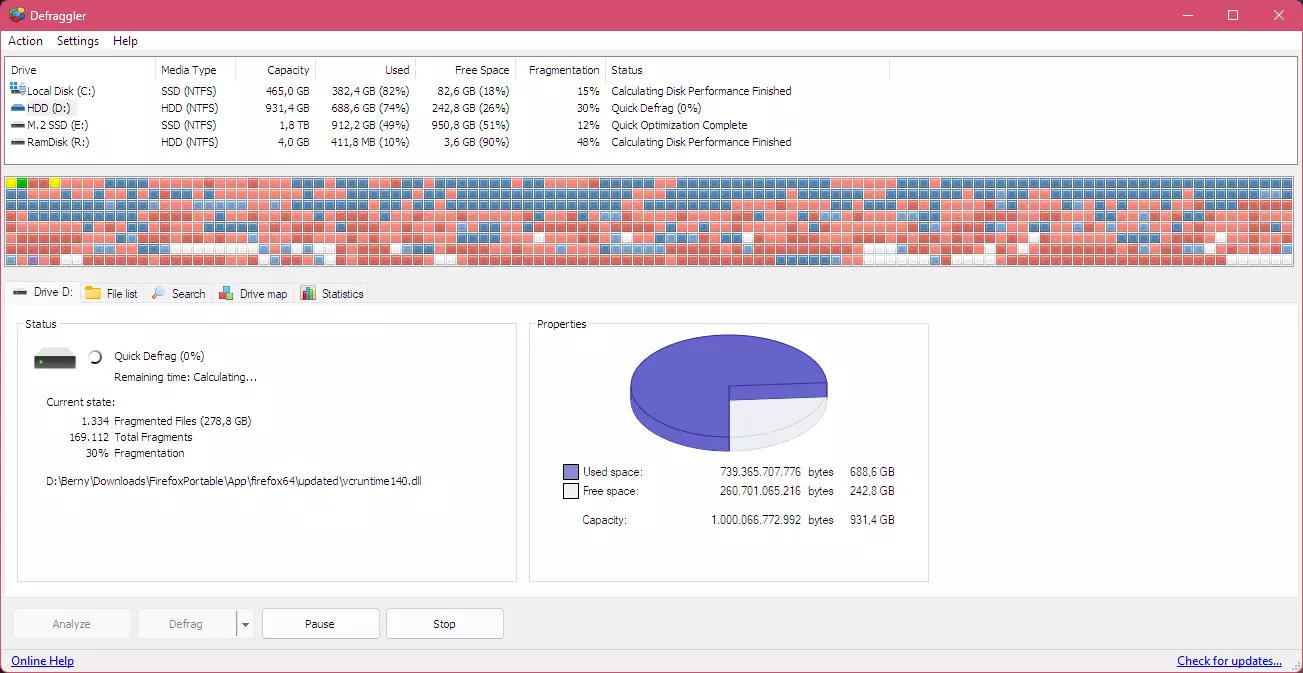Open the Settings menu
This screenshot has height=673, width=1303.
(x=78, y=41)
